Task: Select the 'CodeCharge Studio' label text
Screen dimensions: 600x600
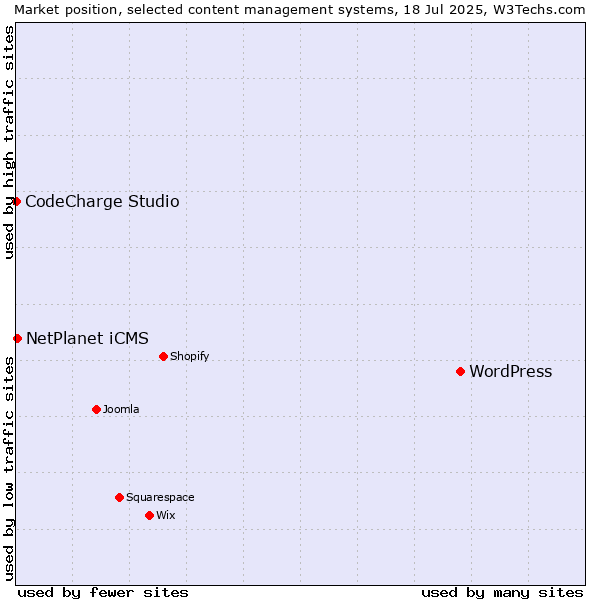Action: pos(102,202)
